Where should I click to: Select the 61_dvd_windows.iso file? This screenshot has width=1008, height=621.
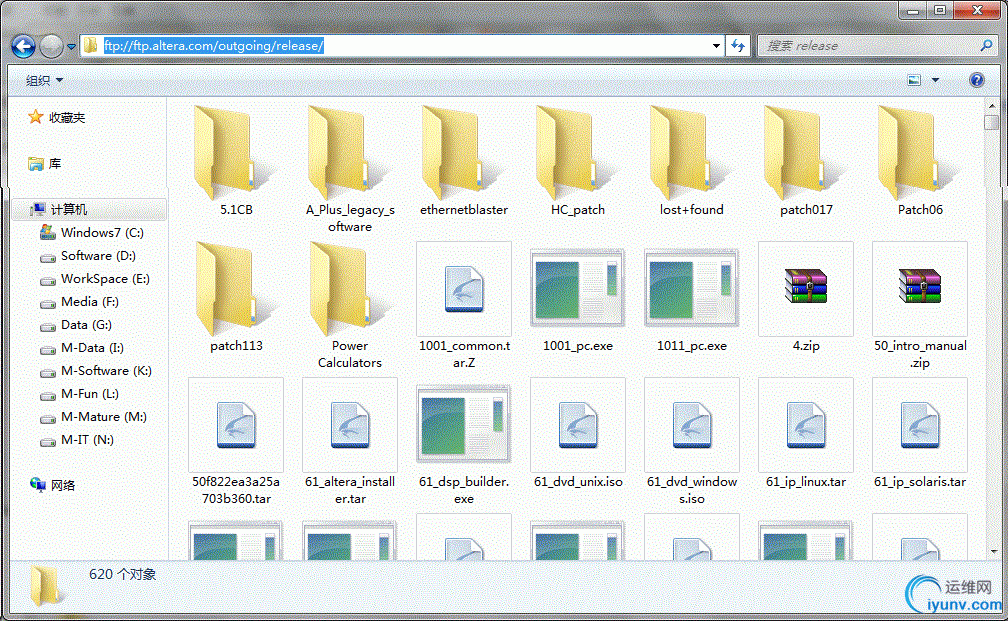coord(692,442)
